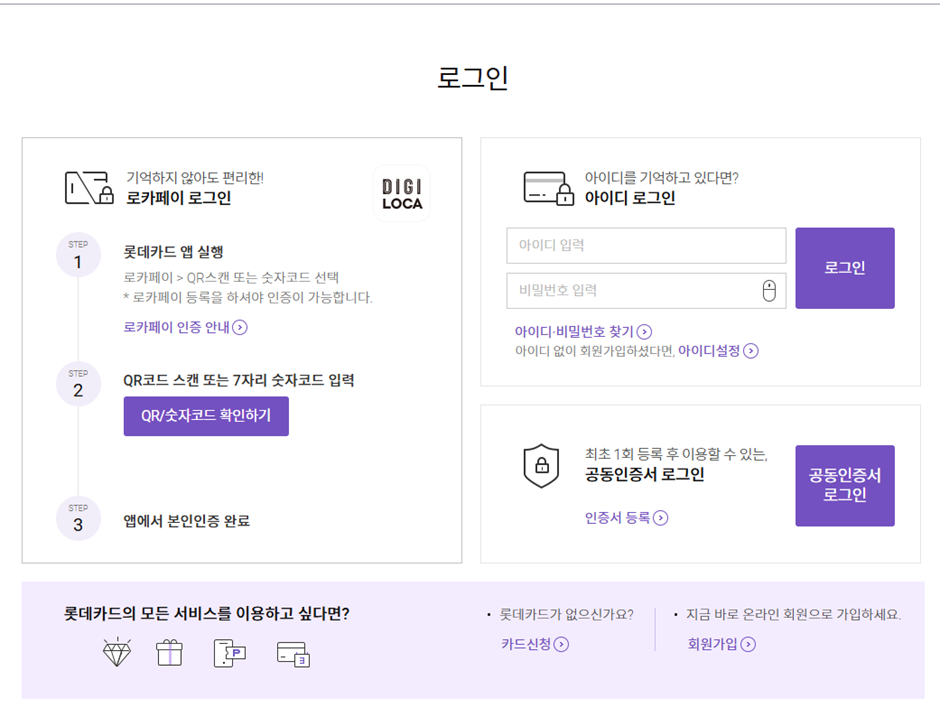Image resolution: width=940 pixels, height=708 pixels.
Task: Click the 아이디 입력 field
Action: [x=646, y=245]
